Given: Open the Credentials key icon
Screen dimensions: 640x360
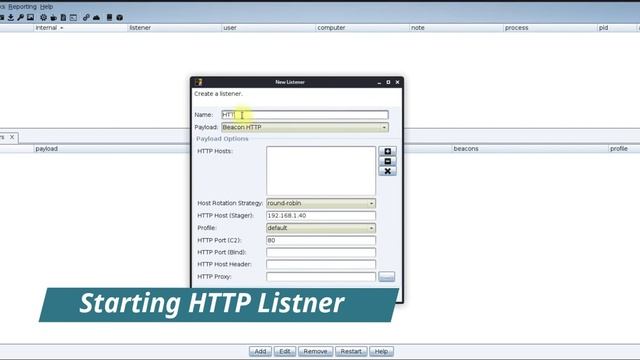Looking at the screenshot, I should pos(20,18).
